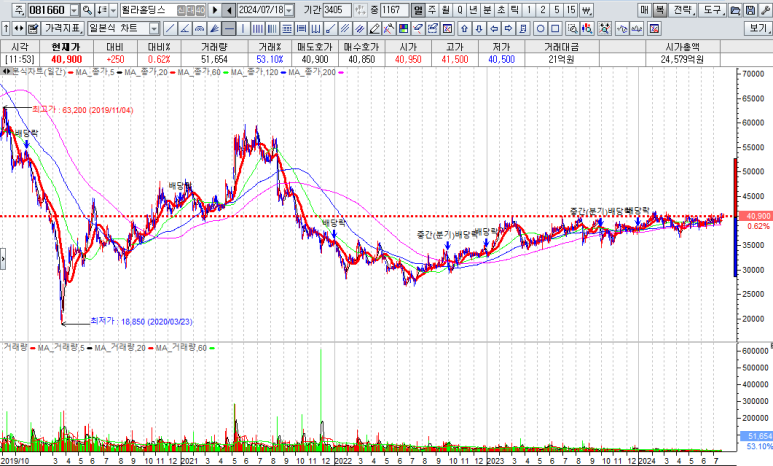Screen dimensions: 773x466
Task: Toggle the daily (일) period button
Action: point(418,9)
